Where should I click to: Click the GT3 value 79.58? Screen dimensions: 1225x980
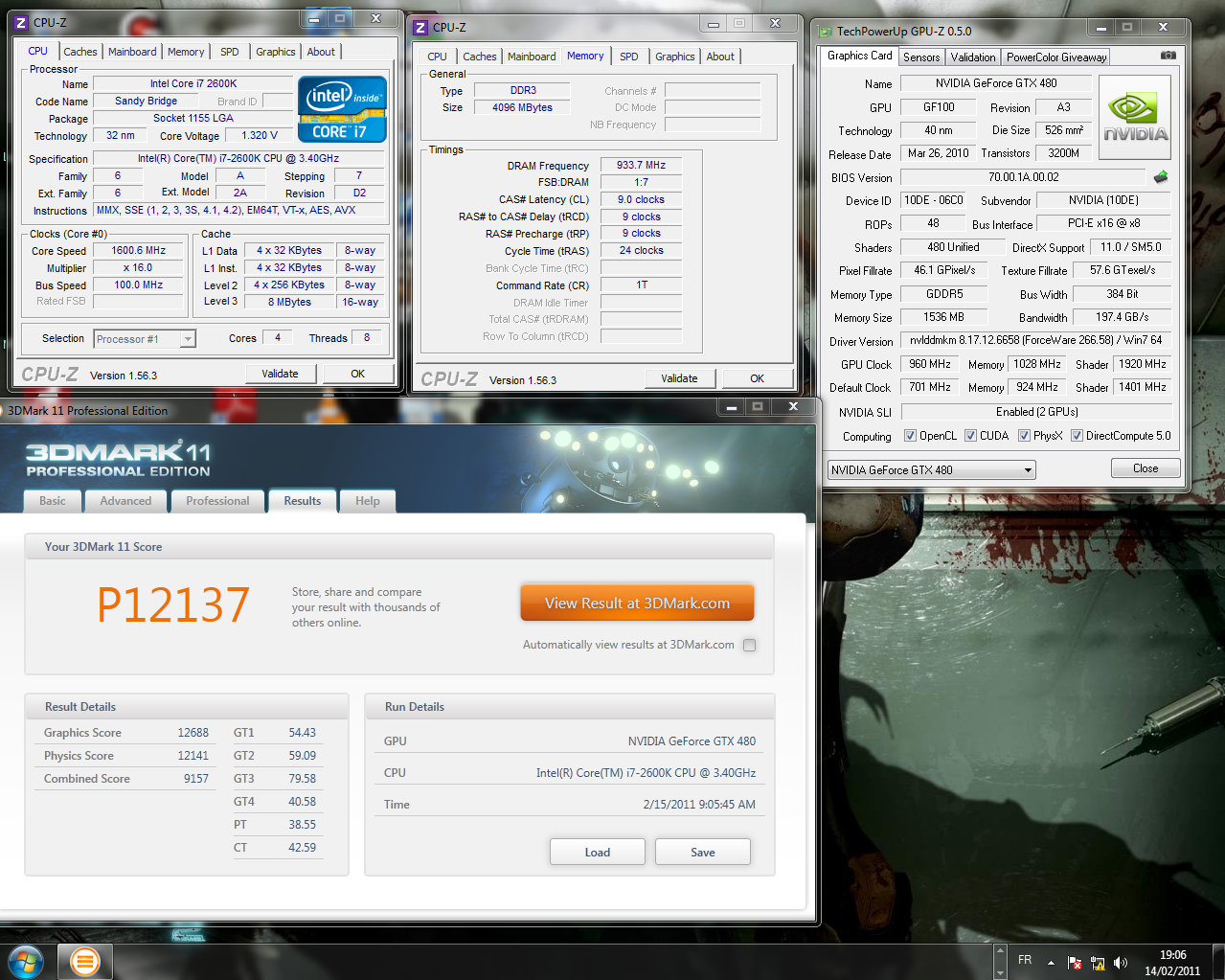coord(303,779)
